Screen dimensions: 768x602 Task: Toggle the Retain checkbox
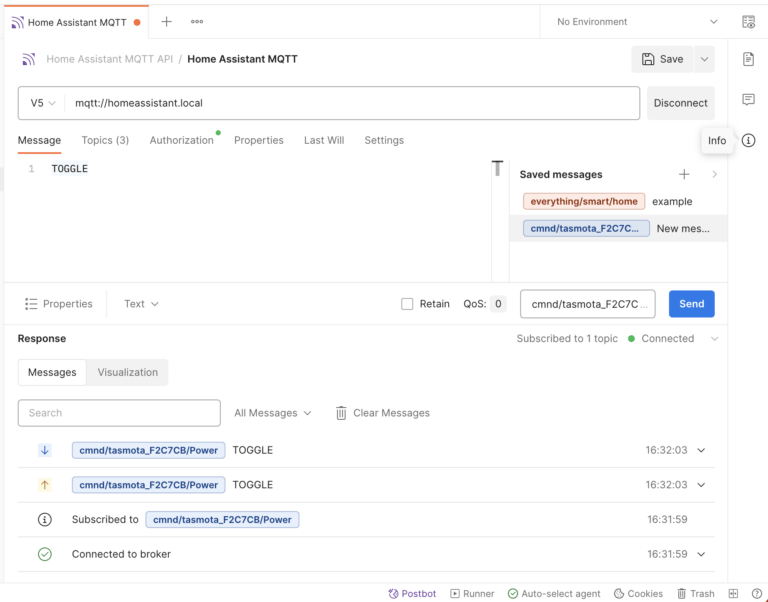(x=407, y=304)
